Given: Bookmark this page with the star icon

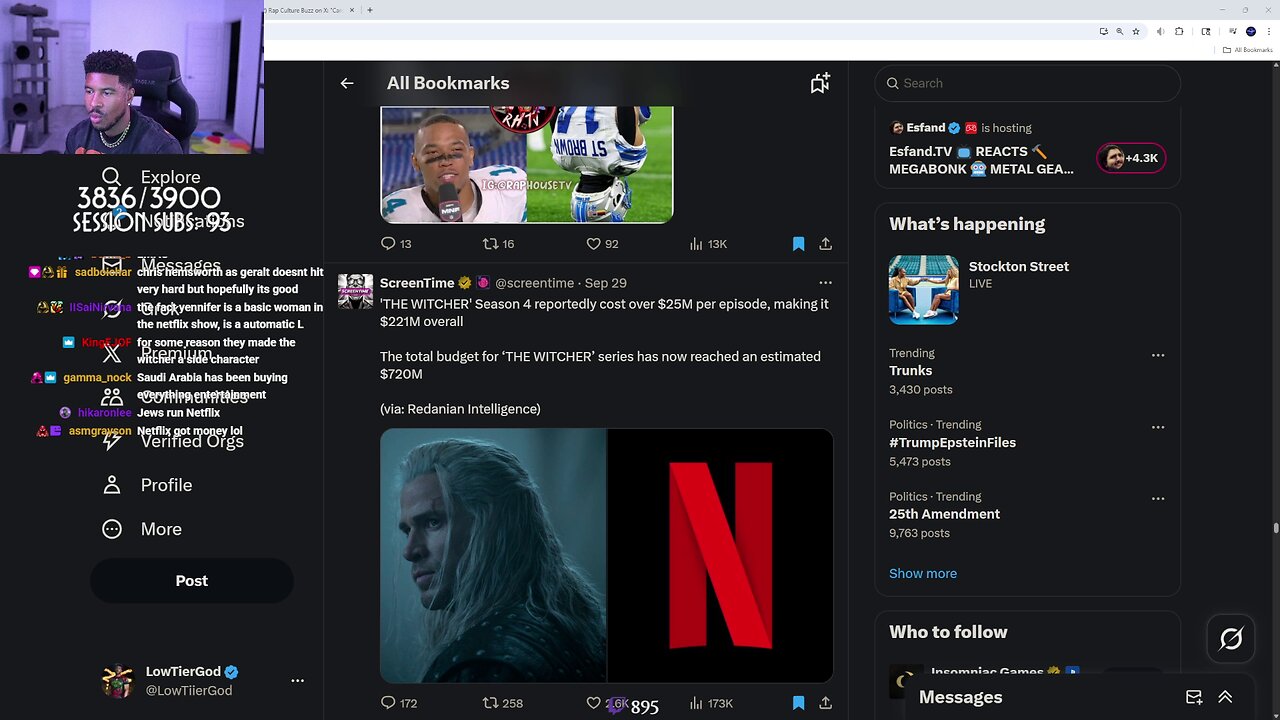Looking at the screenshot, I should (x=1136, y=31).
